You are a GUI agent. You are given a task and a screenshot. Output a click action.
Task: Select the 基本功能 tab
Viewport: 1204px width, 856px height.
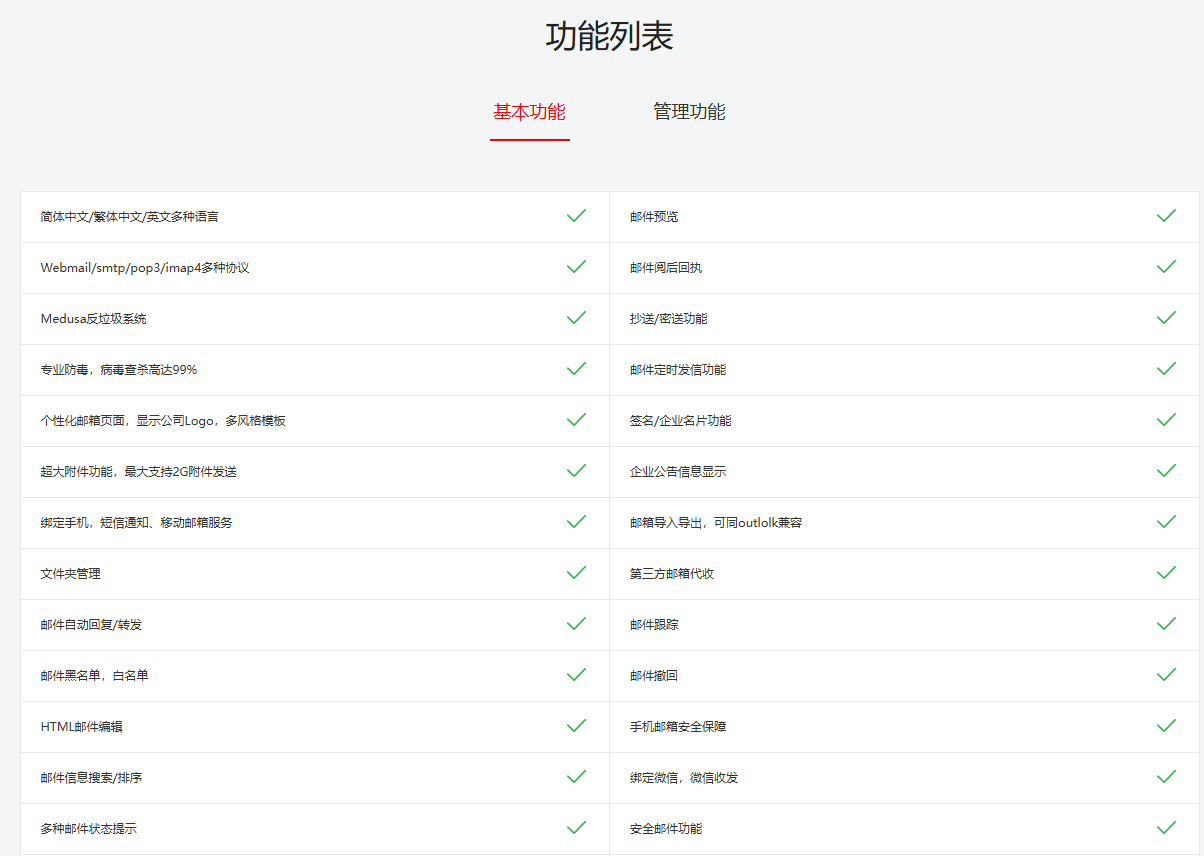coord(529,112)
